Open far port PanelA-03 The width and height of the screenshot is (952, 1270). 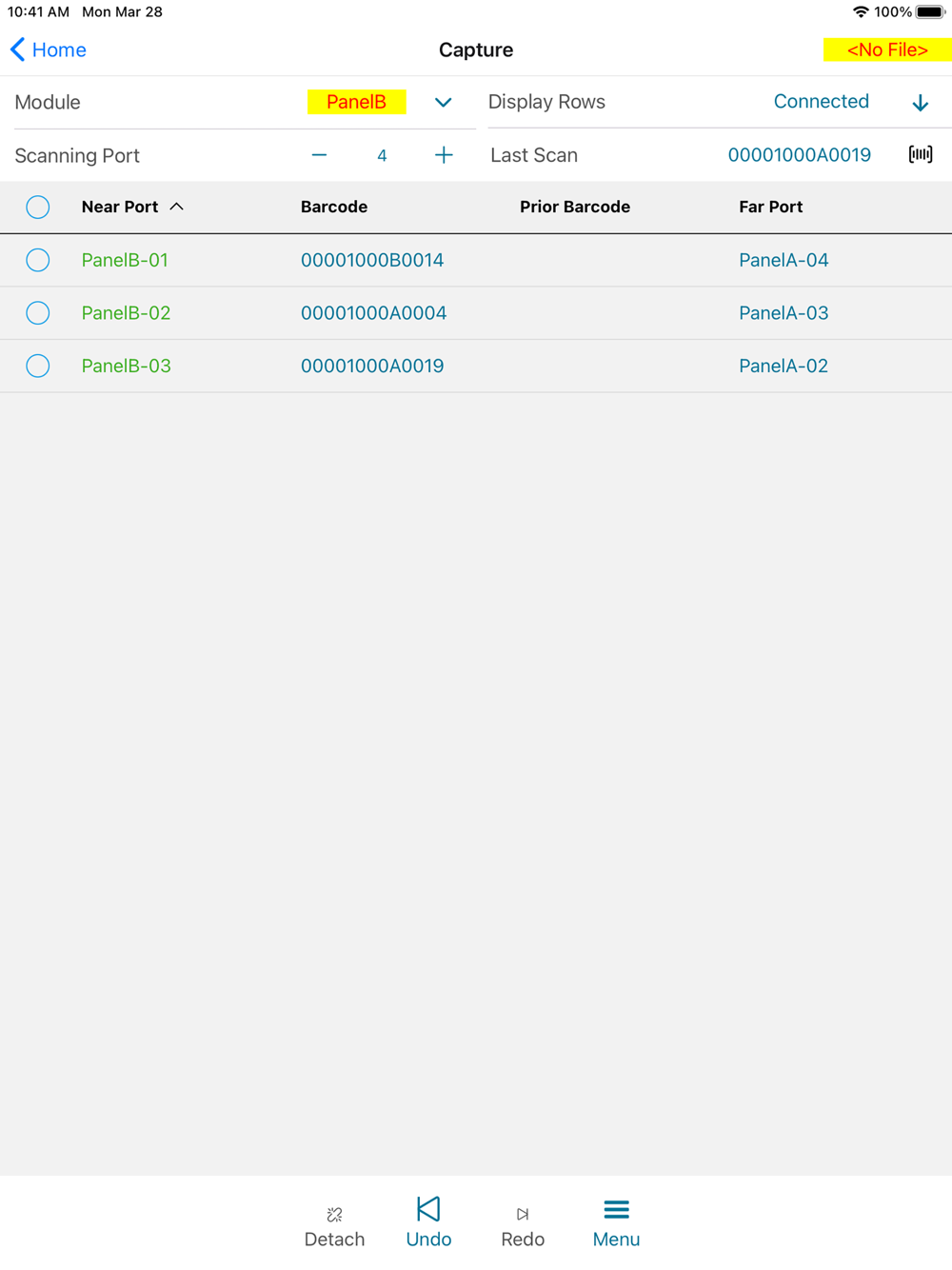[783, 313]
